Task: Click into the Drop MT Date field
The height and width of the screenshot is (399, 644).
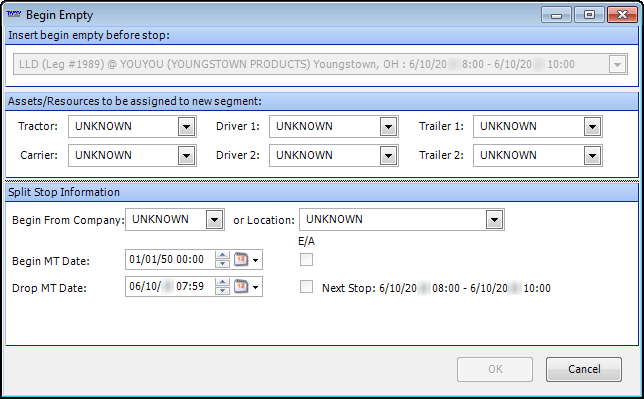Action: [170, 286]
